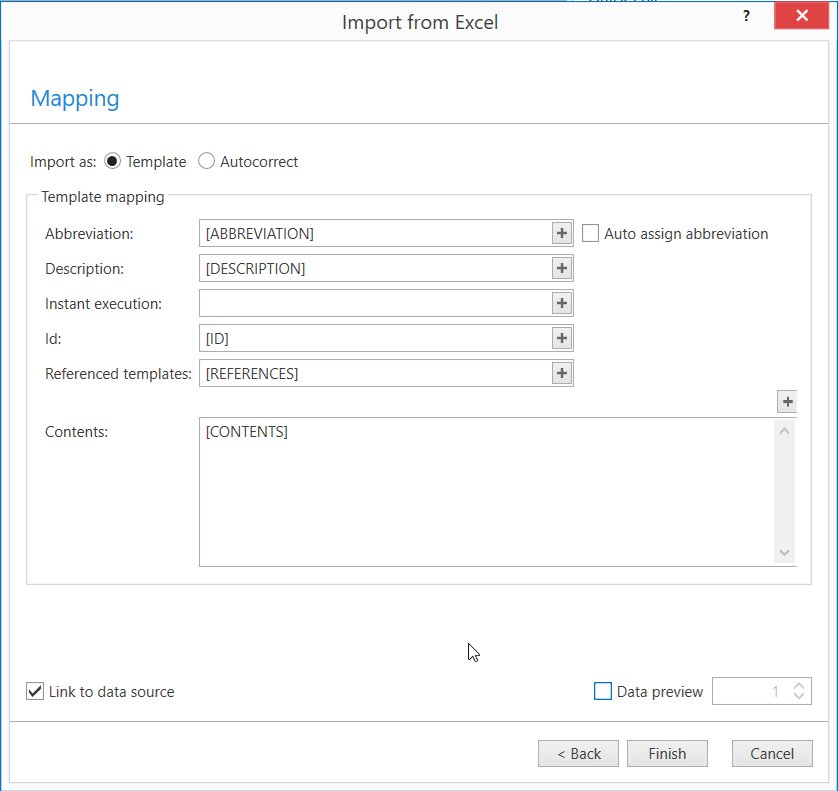Viewport: 838px width, 791px height.
Task: Enable the Data preview checkbox
Action: click(x=603, y=691)
